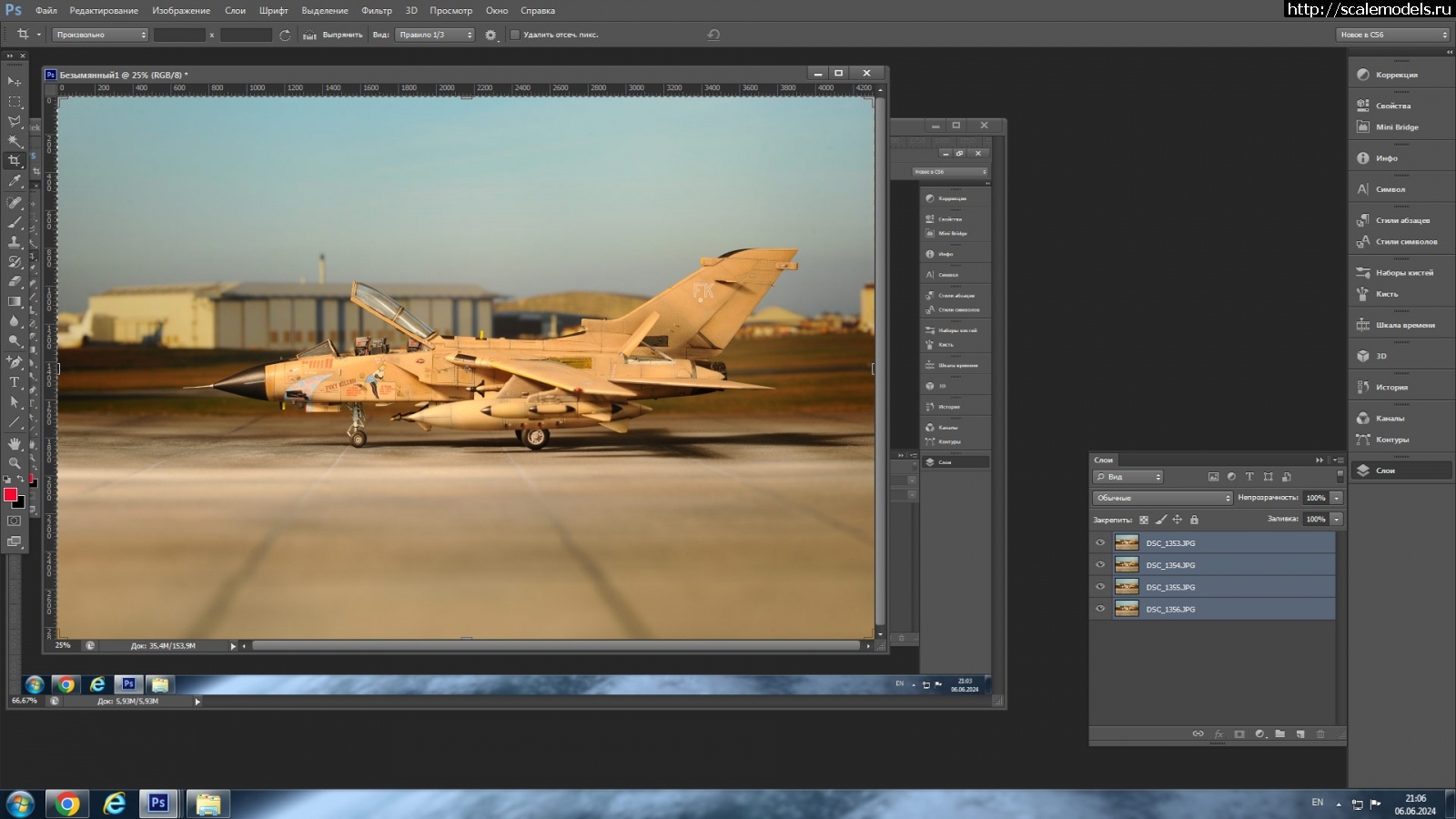Open the Фильтр menu
The height and width of the screenshot is (819, 1456).
[x=377, y=11]
